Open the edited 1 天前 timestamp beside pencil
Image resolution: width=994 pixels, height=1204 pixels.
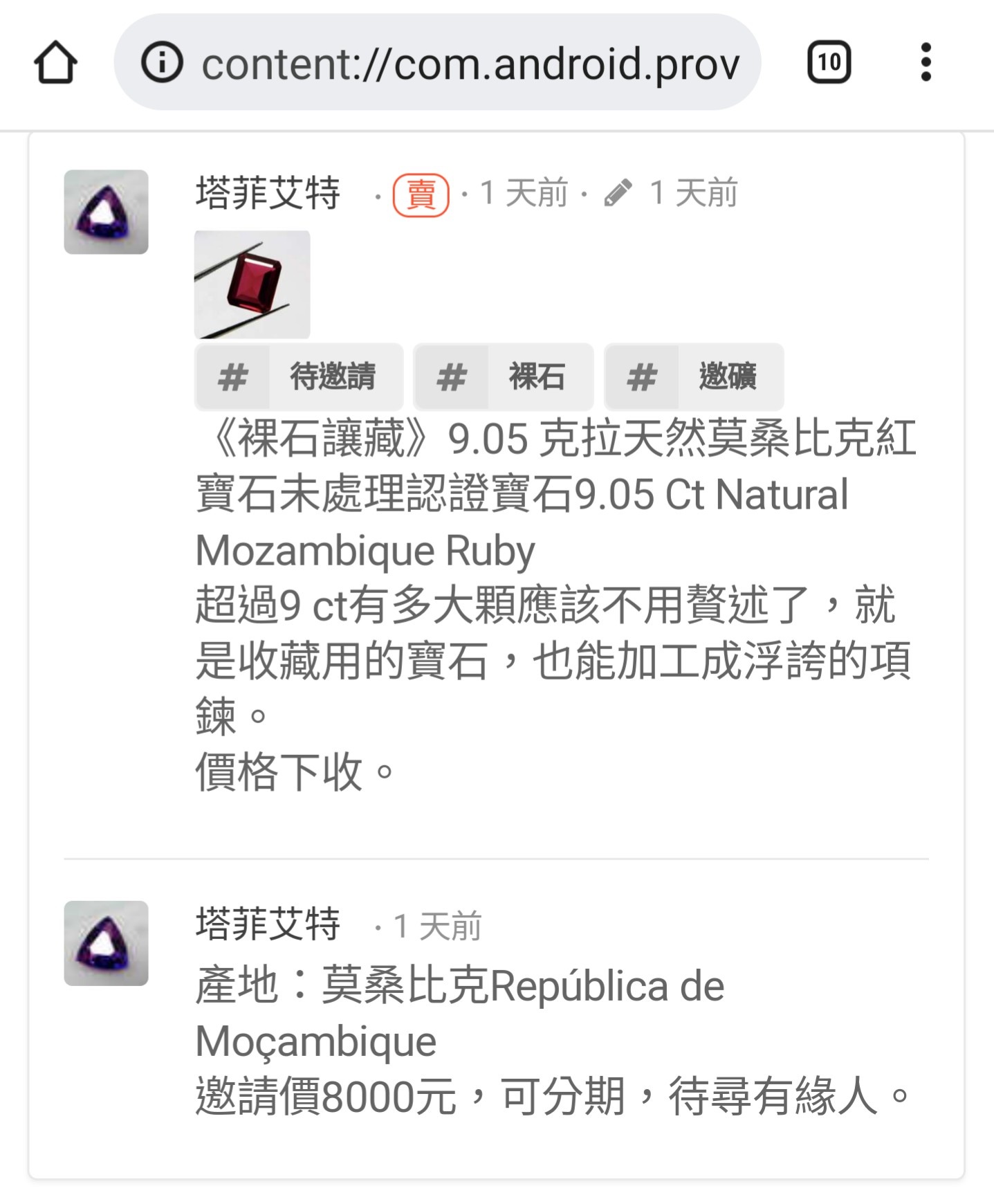click(x=693, y=193)
